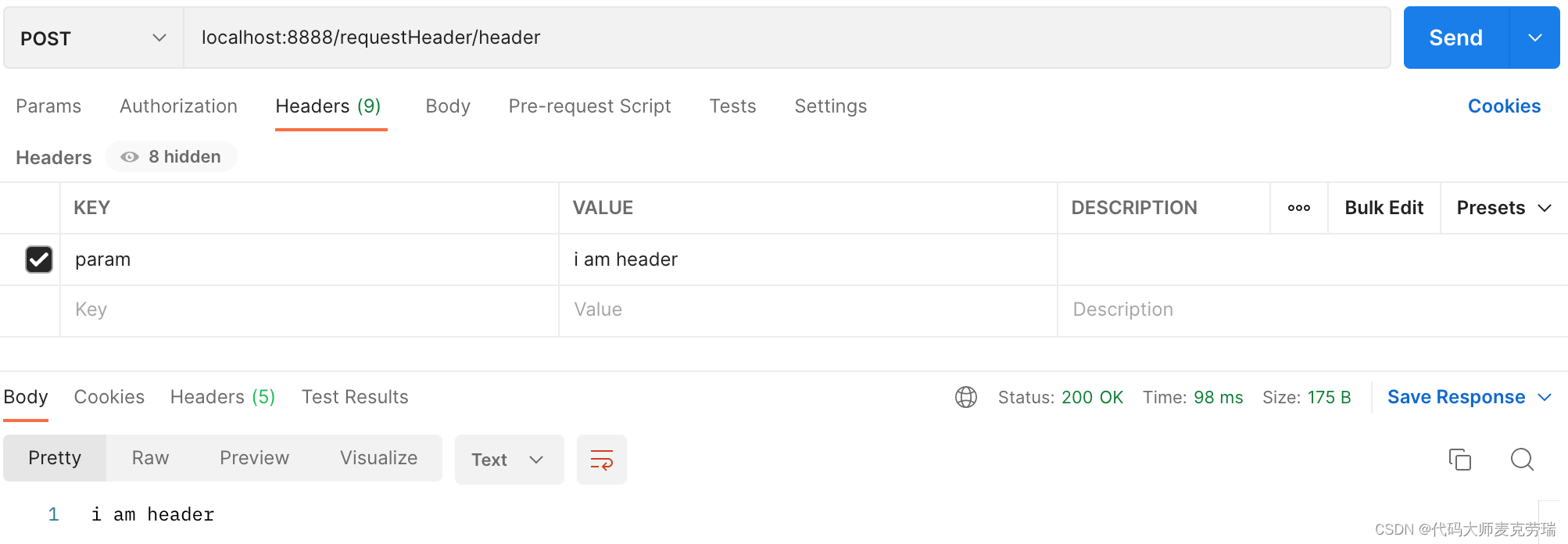This screenshot has width=1568, height=544.
Task: Click the Bulk Edit button
Action: [x=1384, y=208]
